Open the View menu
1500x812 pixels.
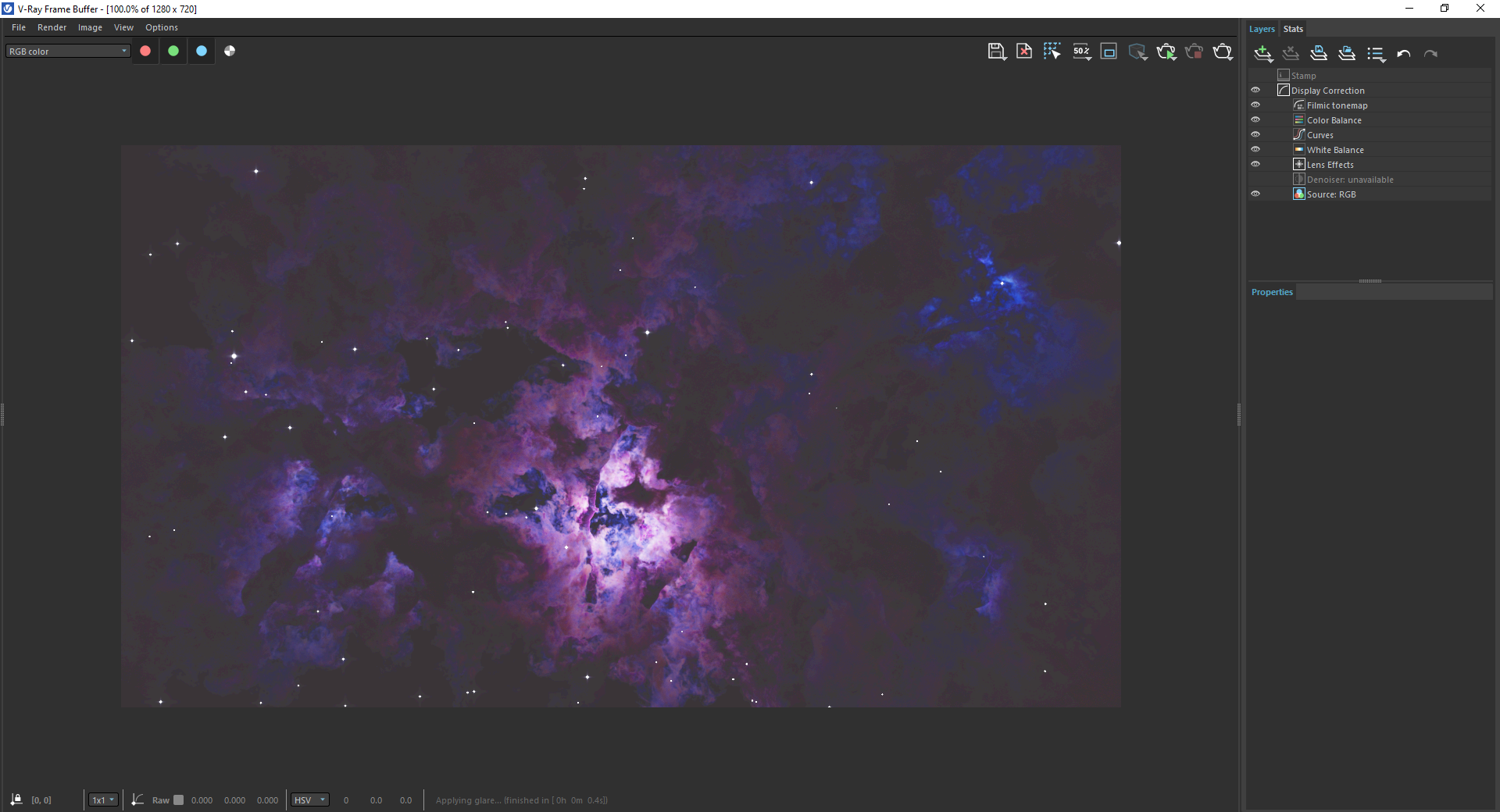click(123, 27)
